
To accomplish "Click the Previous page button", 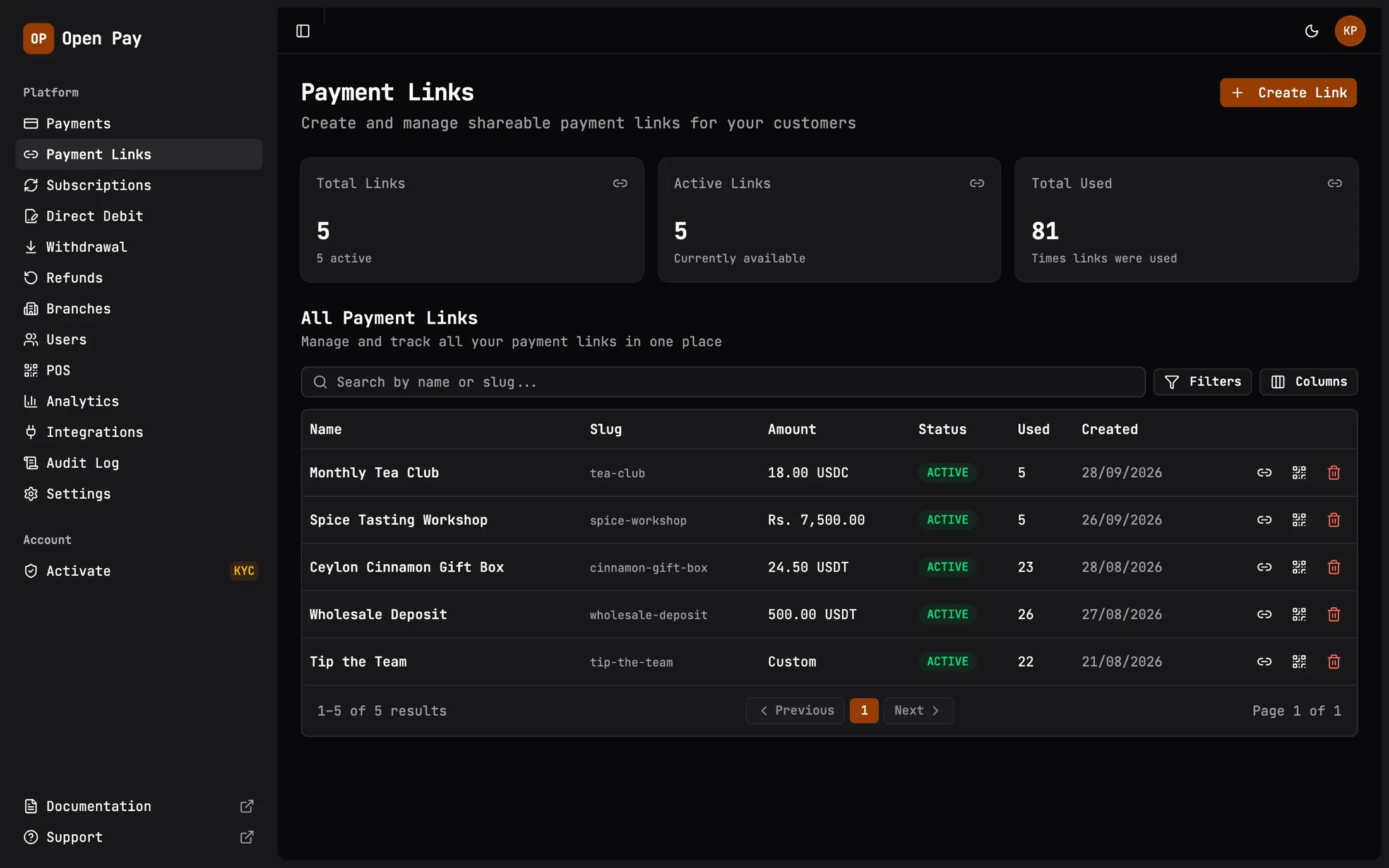I will [795, 711].
